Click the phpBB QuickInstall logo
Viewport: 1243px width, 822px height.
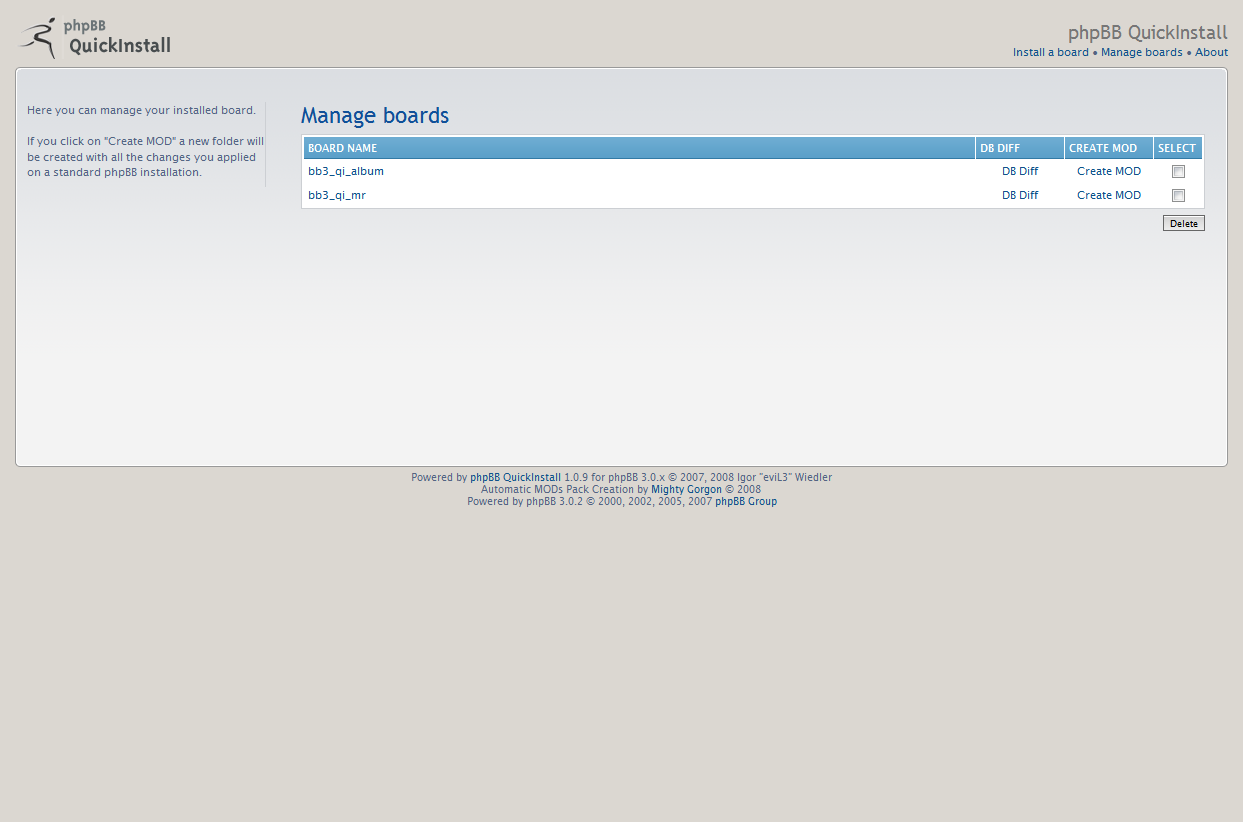click(x=94, y=38)
